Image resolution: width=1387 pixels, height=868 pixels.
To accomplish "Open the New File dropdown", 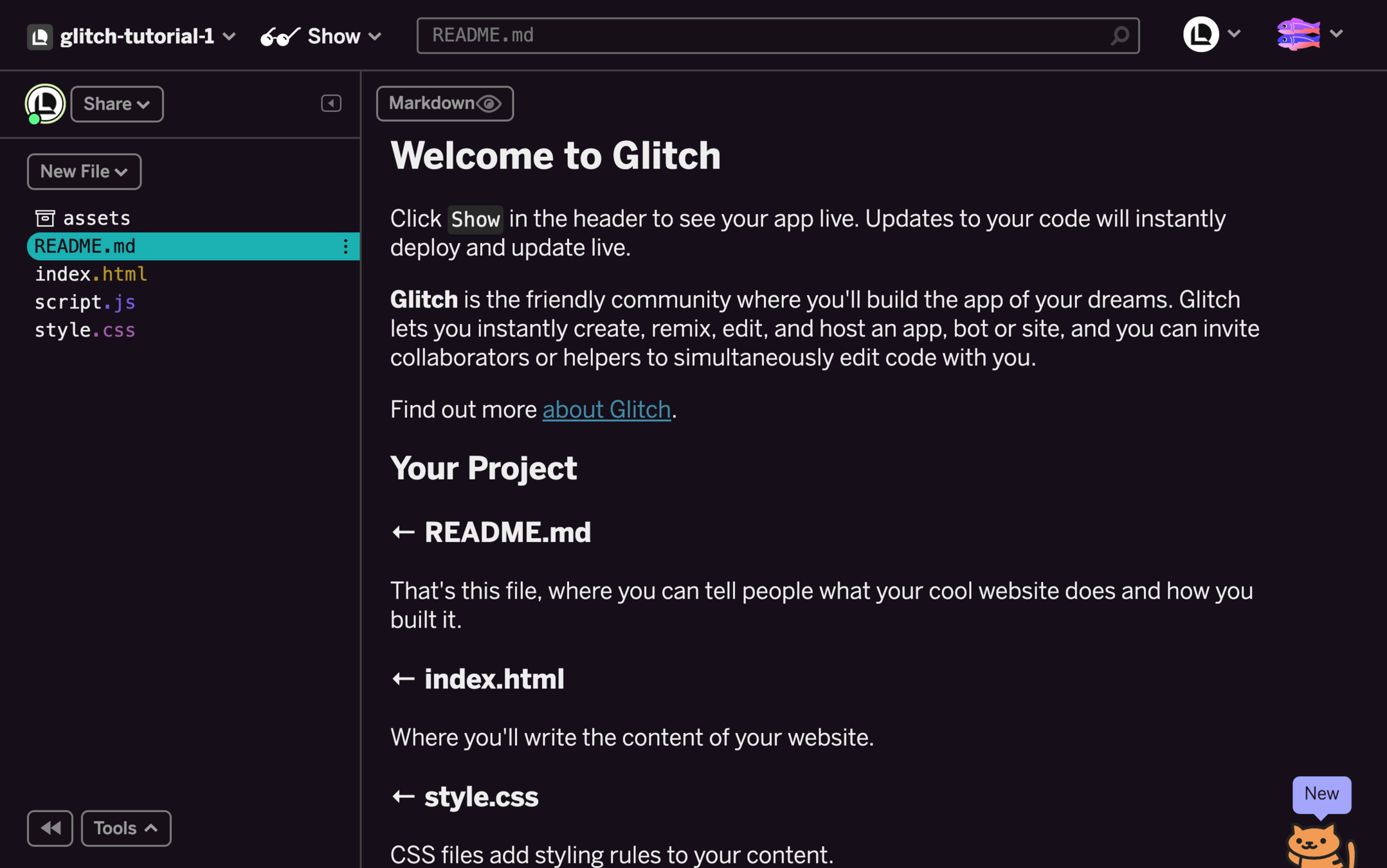I will 84,172.
